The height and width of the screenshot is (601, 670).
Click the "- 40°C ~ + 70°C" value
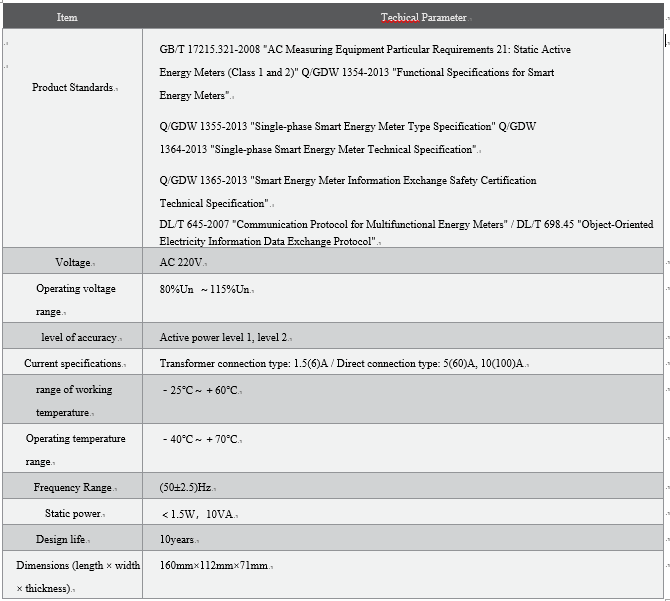click(x=201, y=439)
